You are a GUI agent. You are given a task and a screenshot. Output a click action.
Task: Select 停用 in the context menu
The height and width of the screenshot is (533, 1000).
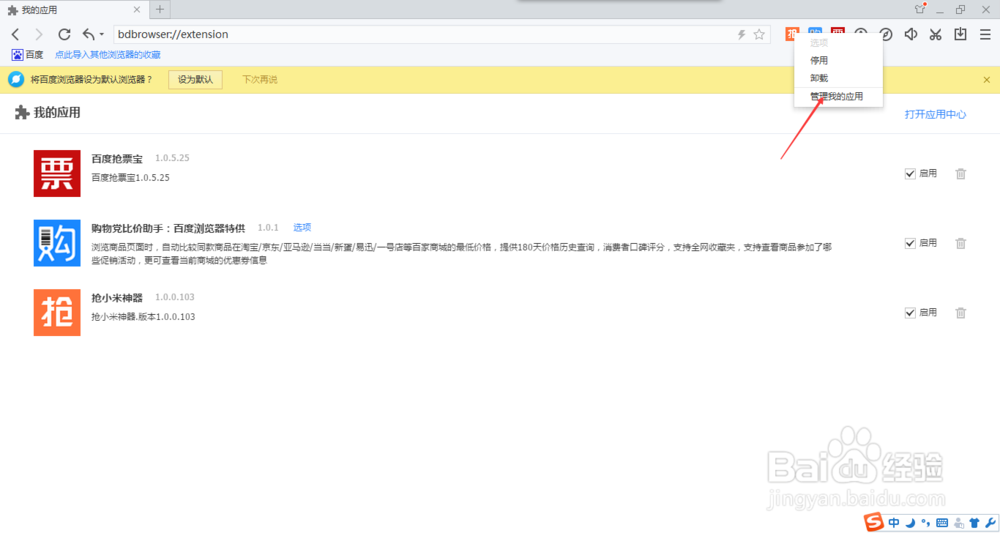click(838, 61)
